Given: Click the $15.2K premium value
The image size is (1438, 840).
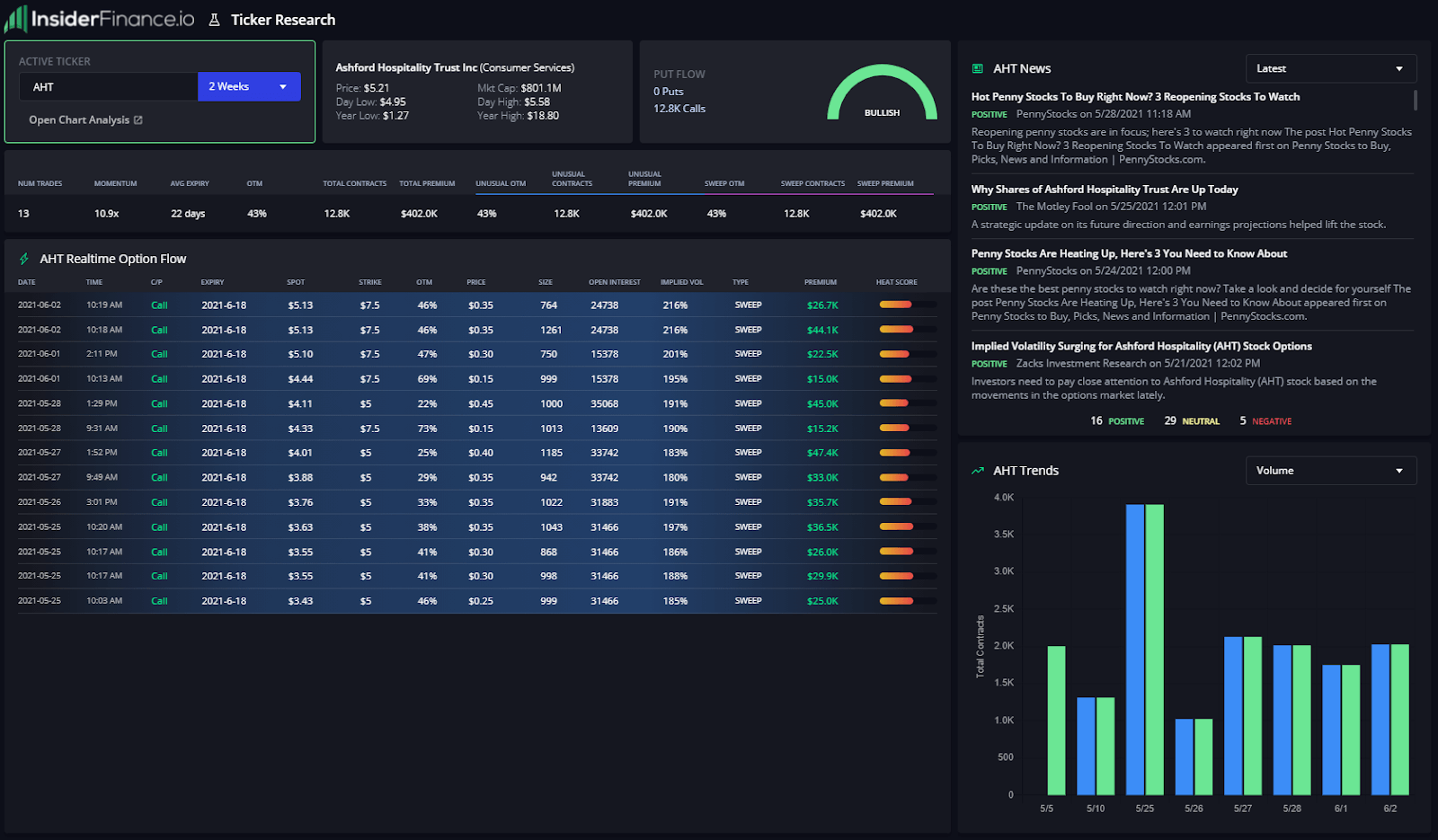Looking at the screenshot, I should [x=822, y=429].
